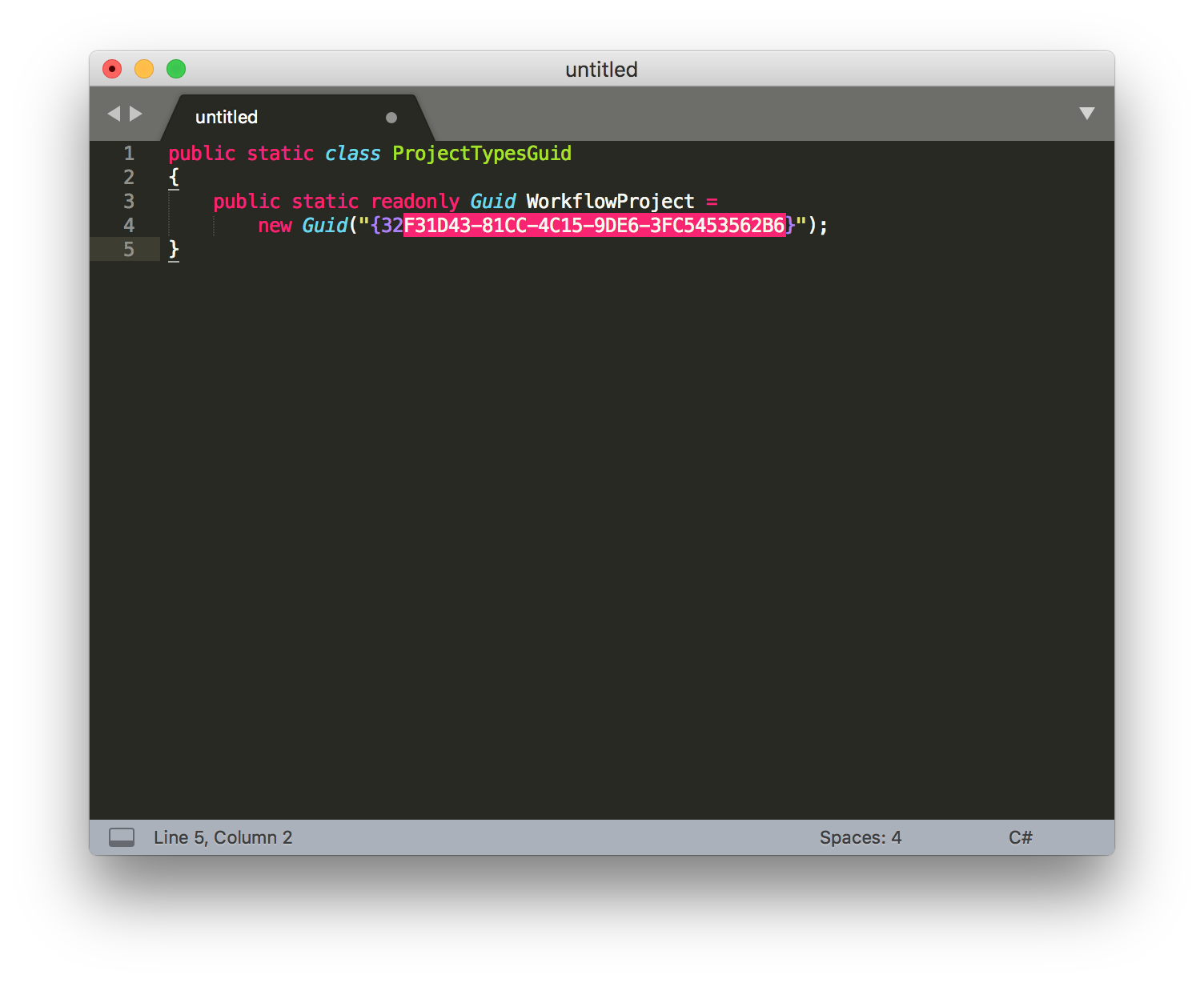Place cursor after the closing brace on line 5

pos(183,250)
